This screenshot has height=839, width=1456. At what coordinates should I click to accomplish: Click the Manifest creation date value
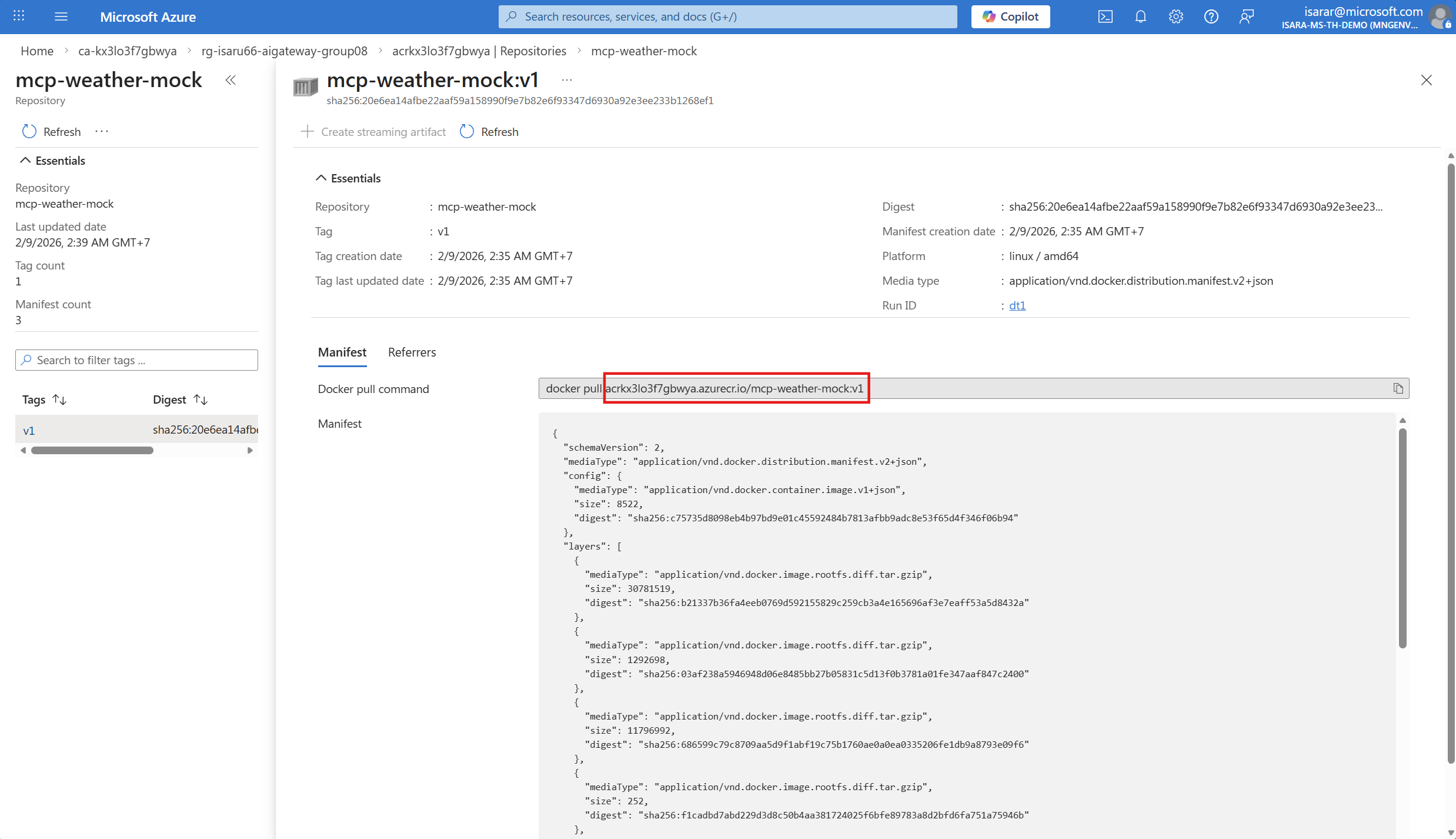(1076, 231)
